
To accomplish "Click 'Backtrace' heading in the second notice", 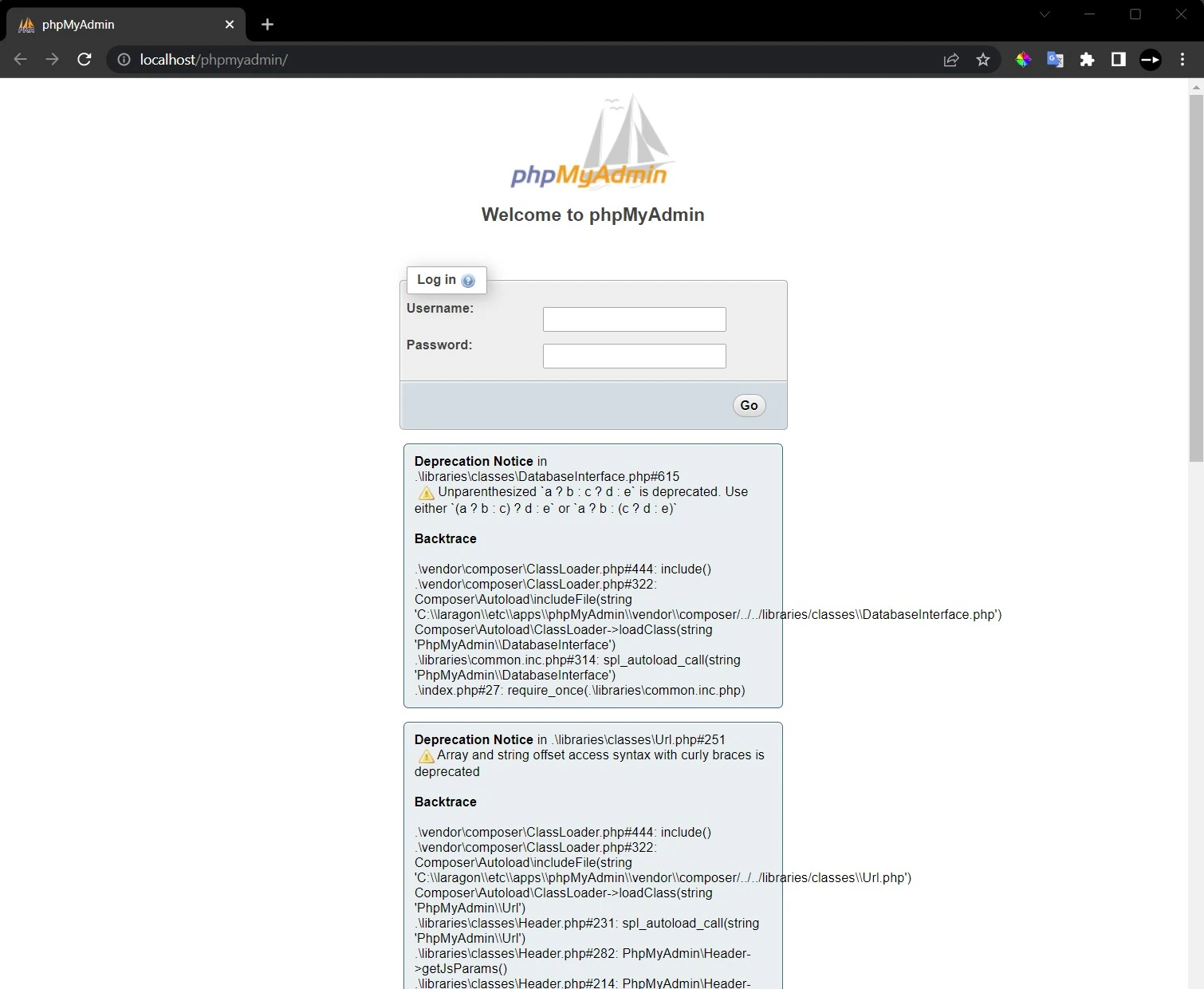I will tap(446, 802).
